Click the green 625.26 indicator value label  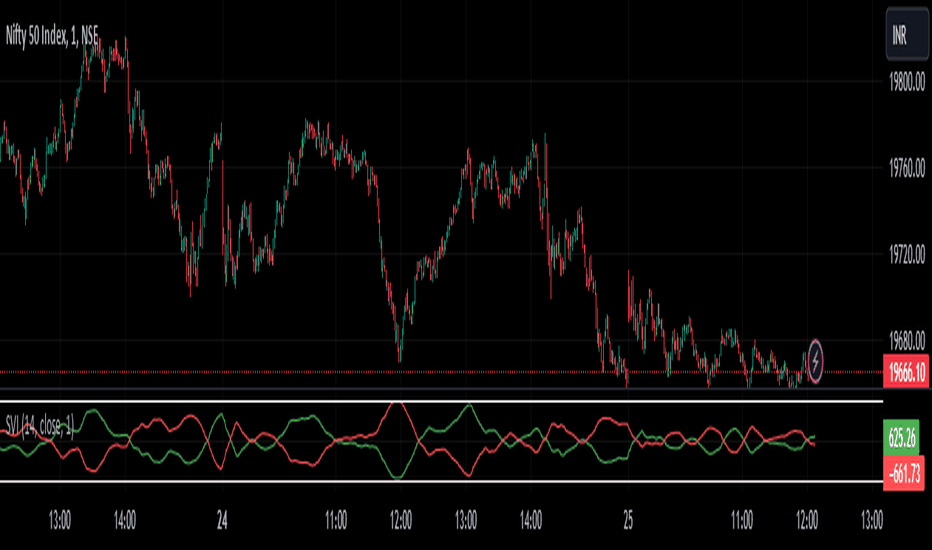903,438
